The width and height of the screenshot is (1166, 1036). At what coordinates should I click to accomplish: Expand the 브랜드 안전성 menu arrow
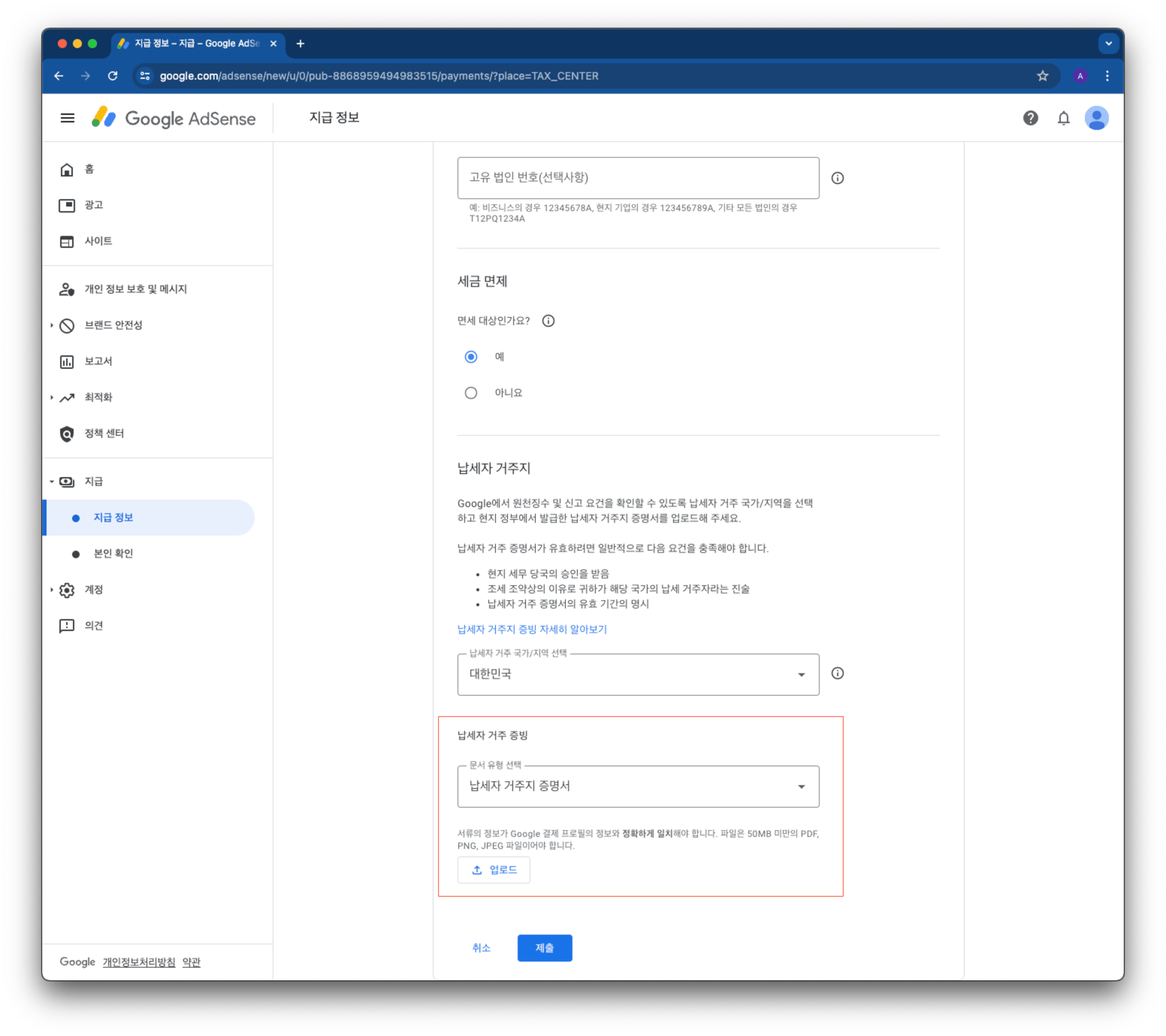point(52,325)
